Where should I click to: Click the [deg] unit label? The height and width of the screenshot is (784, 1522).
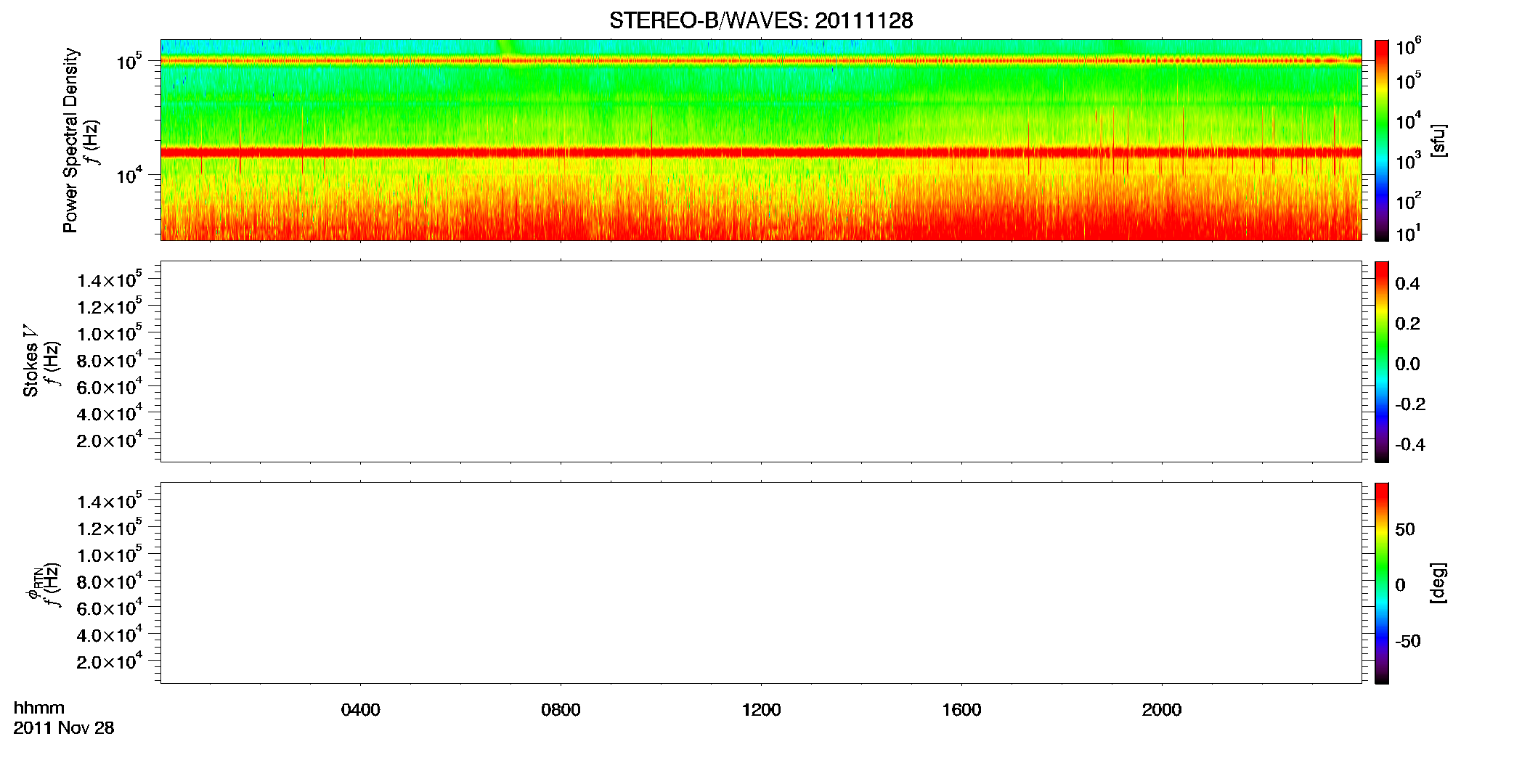tap(1438, 583)
